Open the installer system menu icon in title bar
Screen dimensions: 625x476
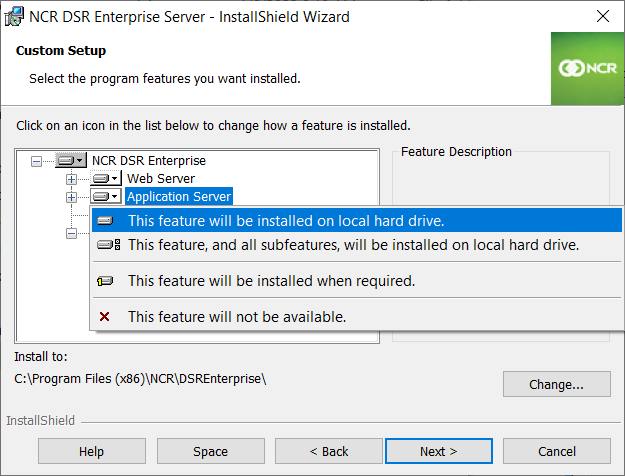(x=15, y=16)
